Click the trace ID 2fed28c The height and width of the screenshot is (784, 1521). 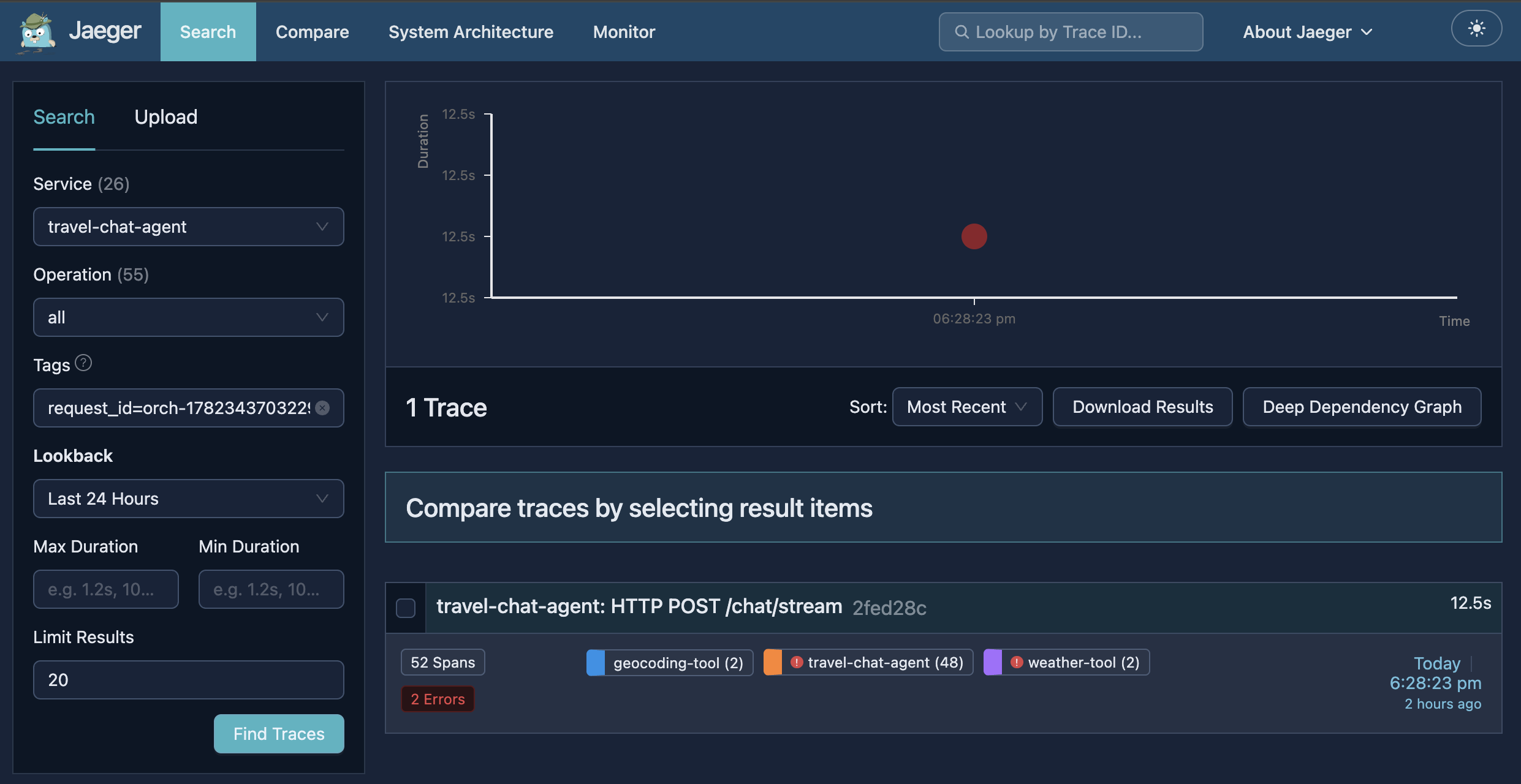pyautogui.click(x=889, y=608)
